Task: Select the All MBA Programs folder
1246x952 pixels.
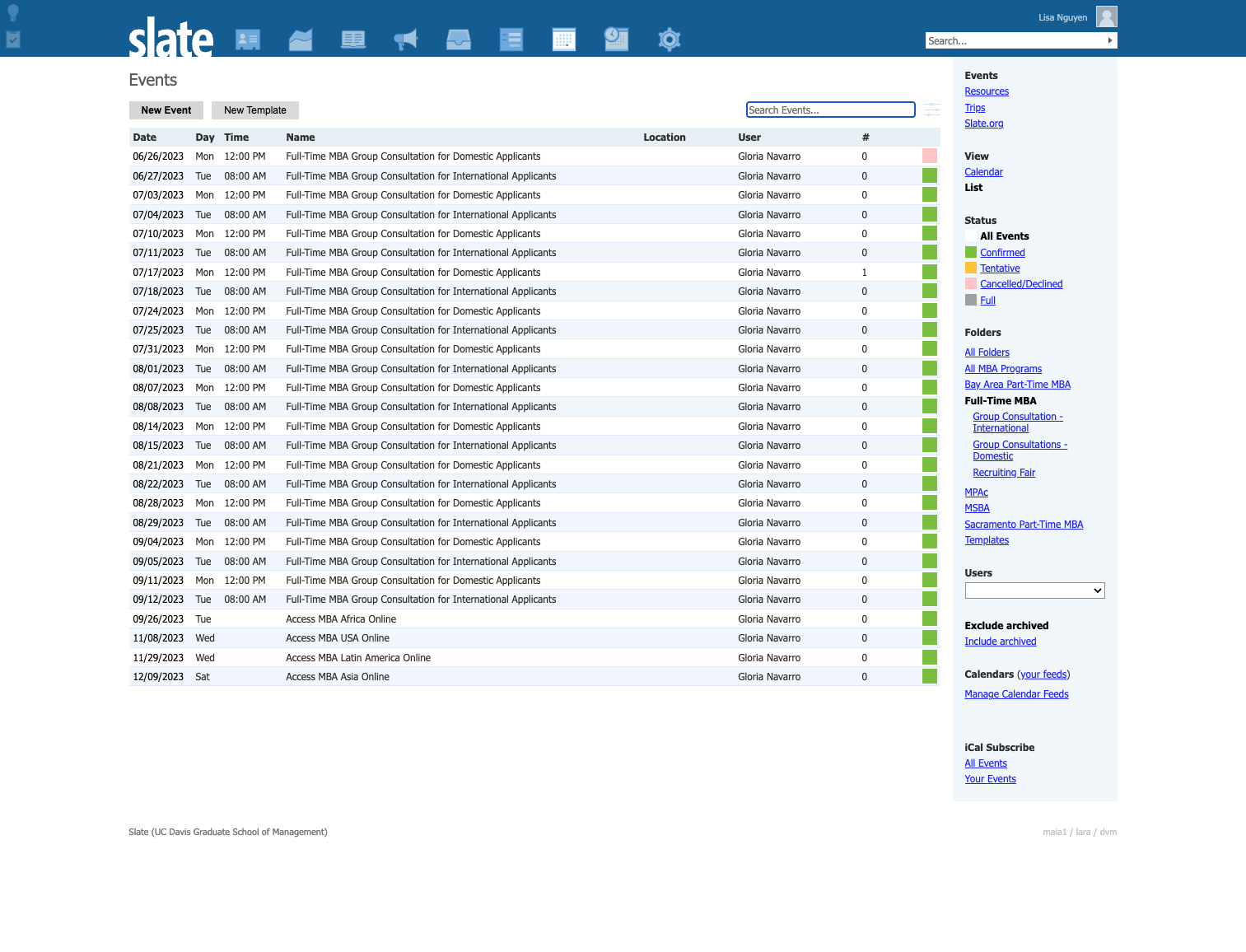Action: point(1003,369)
